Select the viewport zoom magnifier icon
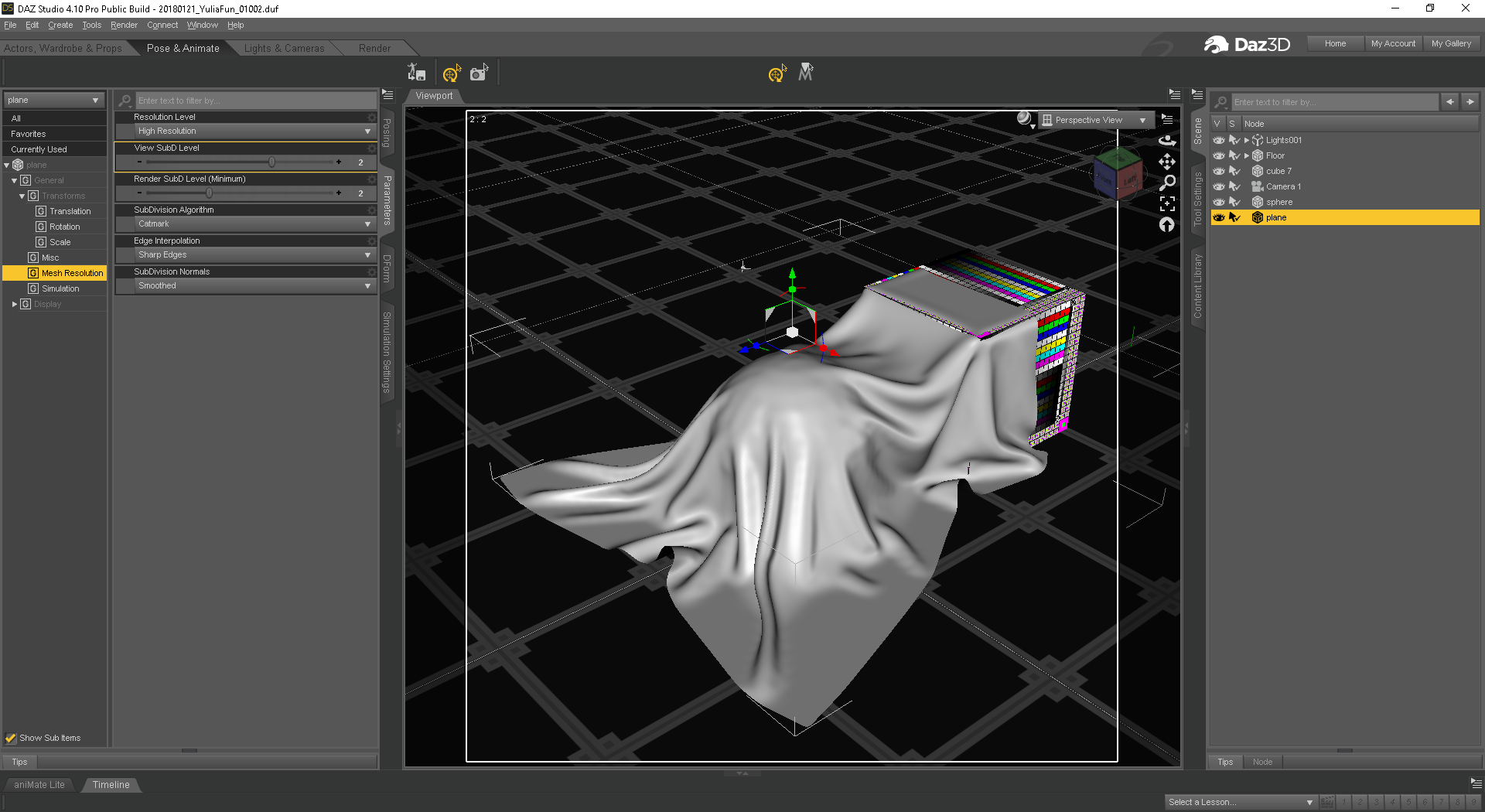The image size is (1485, 812). [1167, 183]
